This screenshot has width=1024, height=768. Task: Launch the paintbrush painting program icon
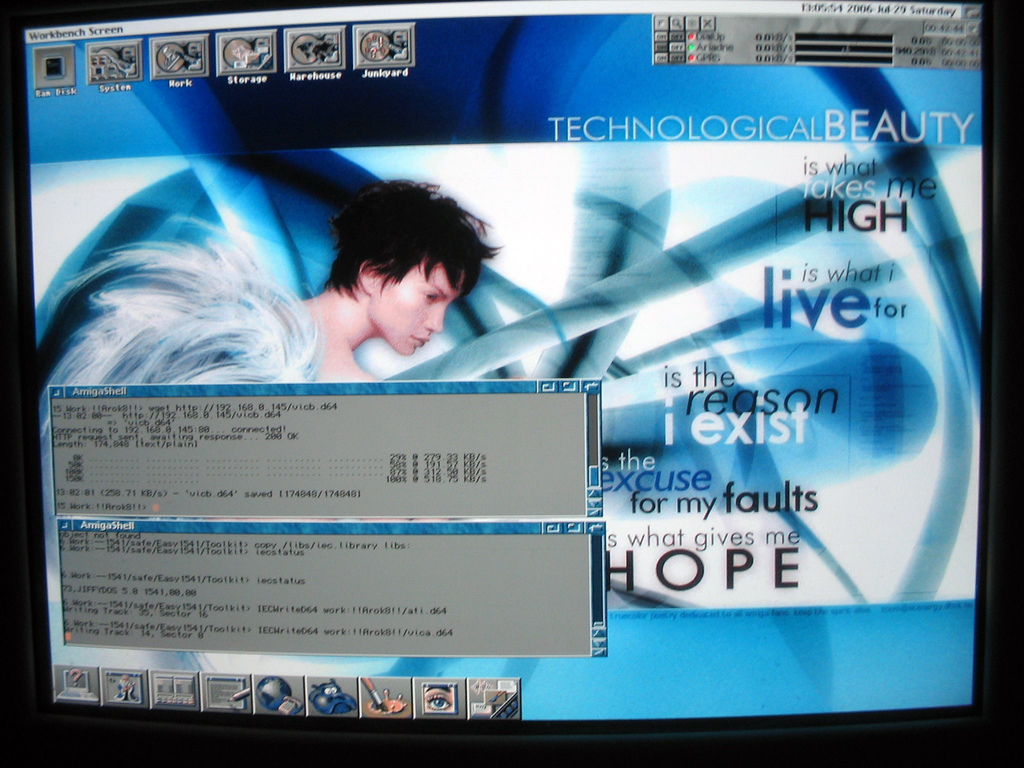click(385, 697)
